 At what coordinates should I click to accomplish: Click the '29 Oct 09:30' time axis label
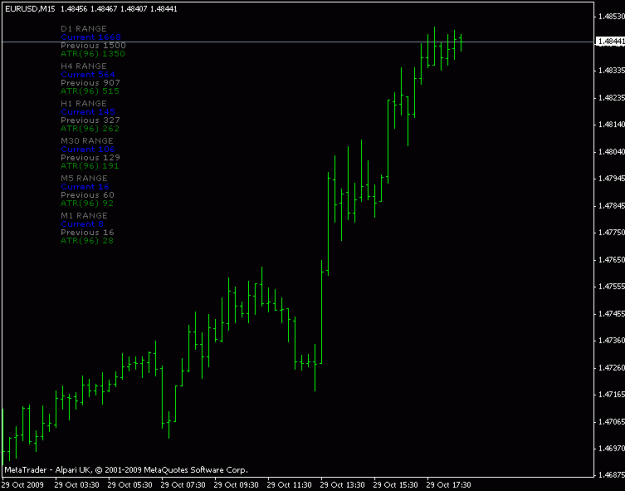click(x=236, y=485)
